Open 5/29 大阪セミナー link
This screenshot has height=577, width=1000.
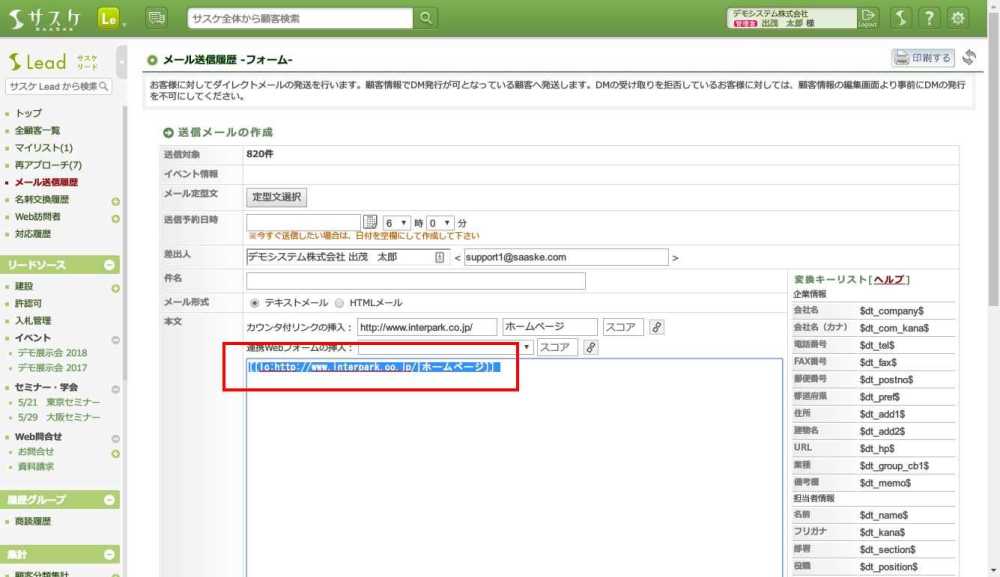[x=59, y=417]
